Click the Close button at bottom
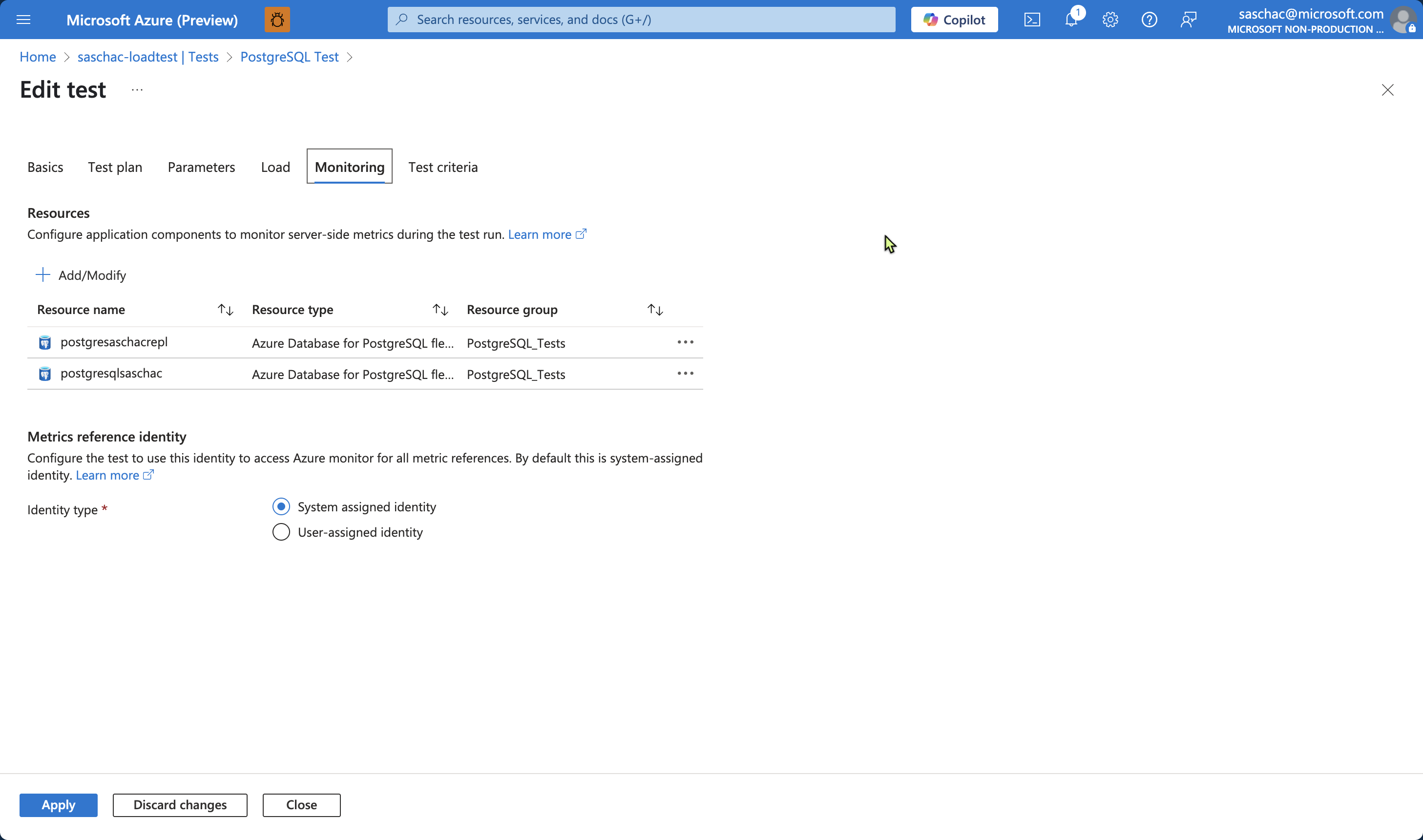 [x=302, y=805]
